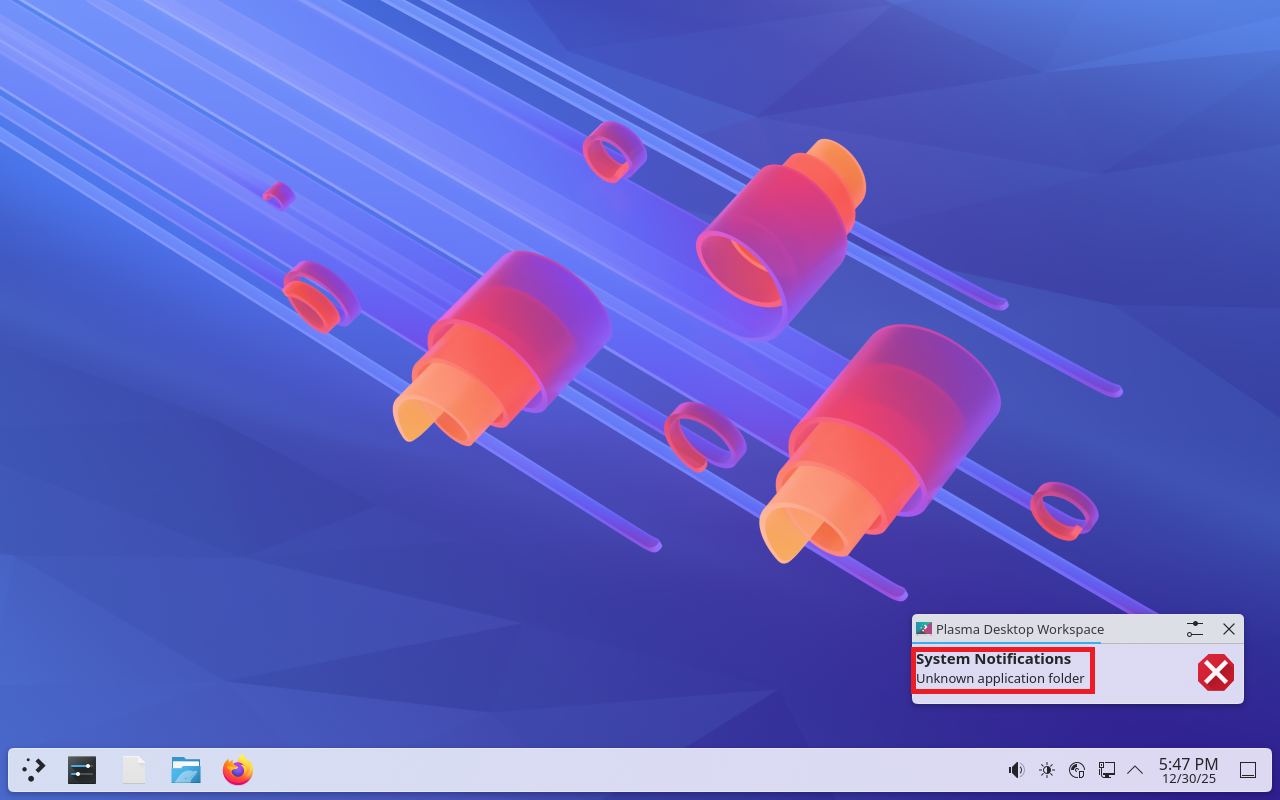Open the network connections tray icon

point(1107,770)
